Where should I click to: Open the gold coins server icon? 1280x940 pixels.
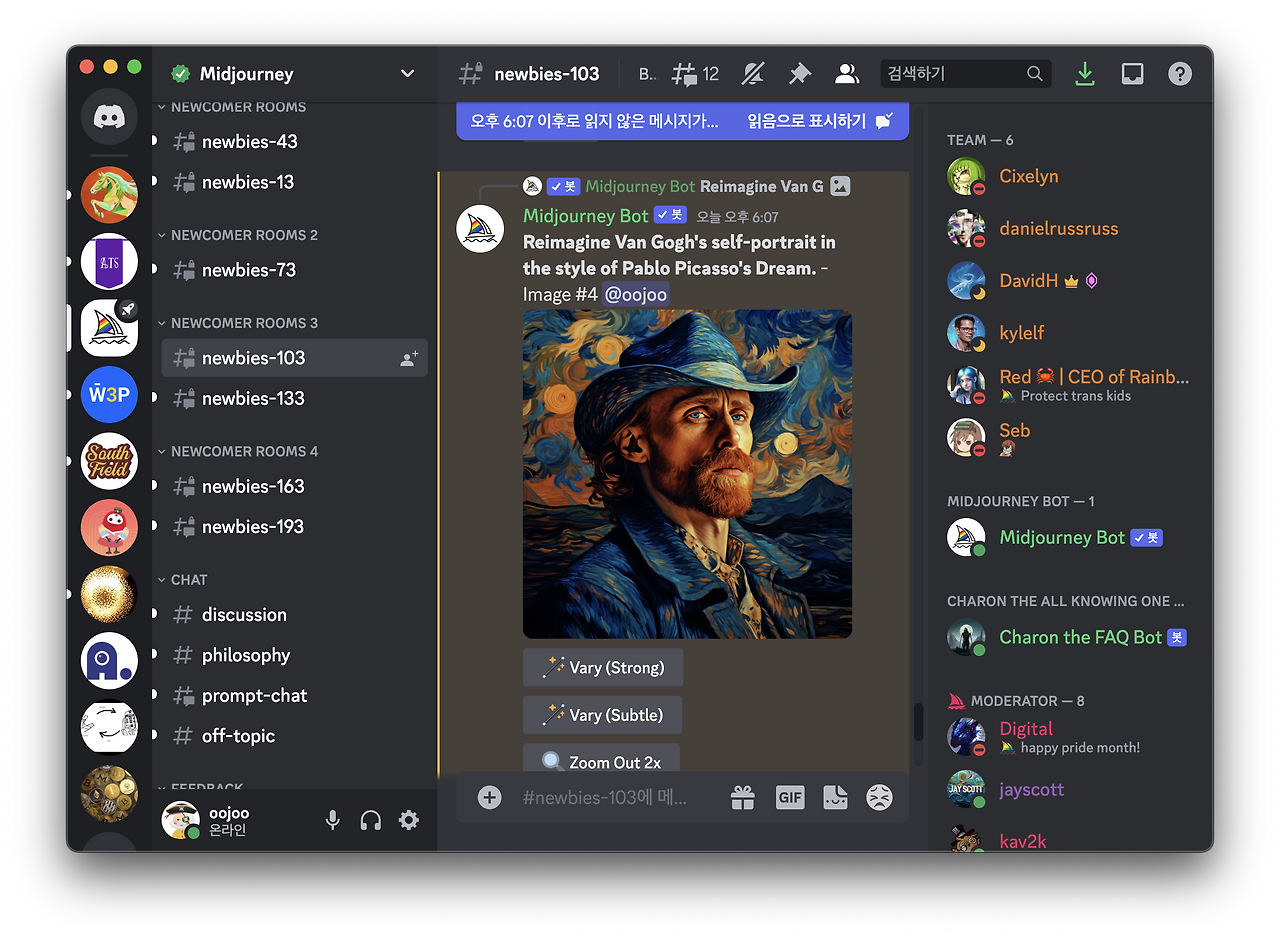click(109, 793)
